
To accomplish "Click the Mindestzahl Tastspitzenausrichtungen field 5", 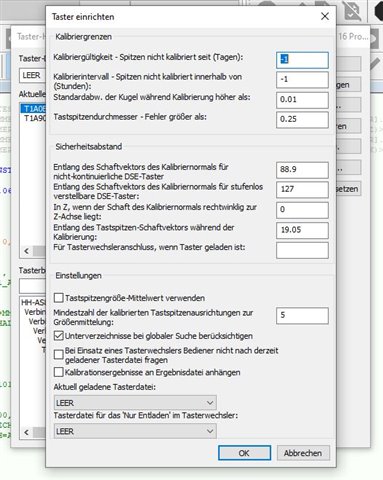I will point(302,315).
